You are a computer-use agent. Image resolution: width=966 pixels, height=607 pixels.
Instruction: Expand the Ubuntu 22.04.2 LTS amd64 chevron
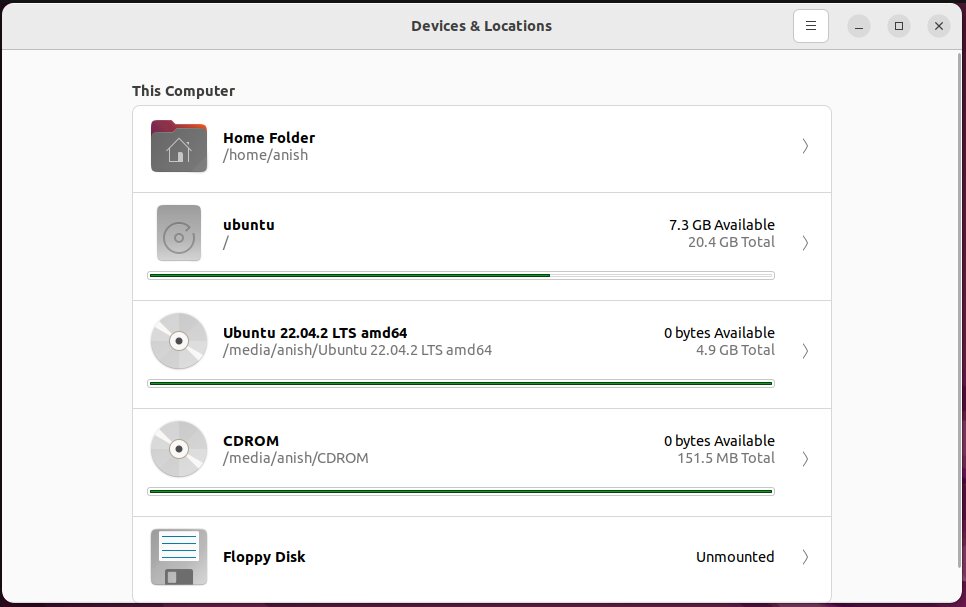click(x=805, y=351)
